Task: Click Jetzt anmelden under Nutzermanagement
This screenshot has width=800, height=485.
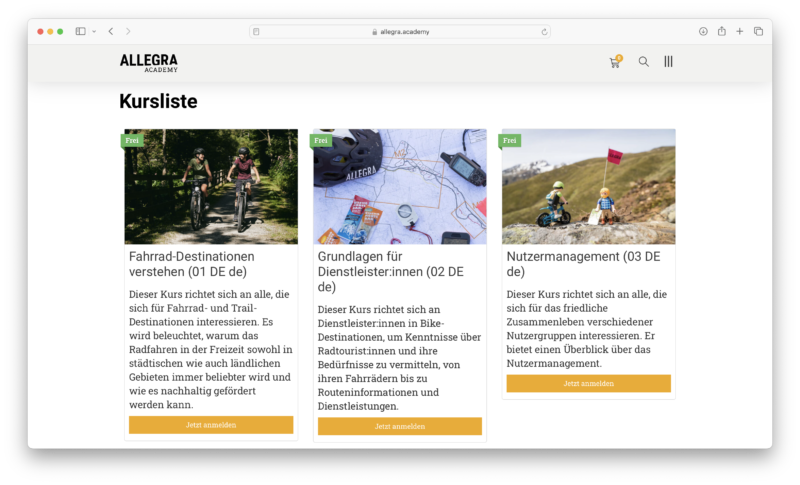Action: (x=588, y=384)
